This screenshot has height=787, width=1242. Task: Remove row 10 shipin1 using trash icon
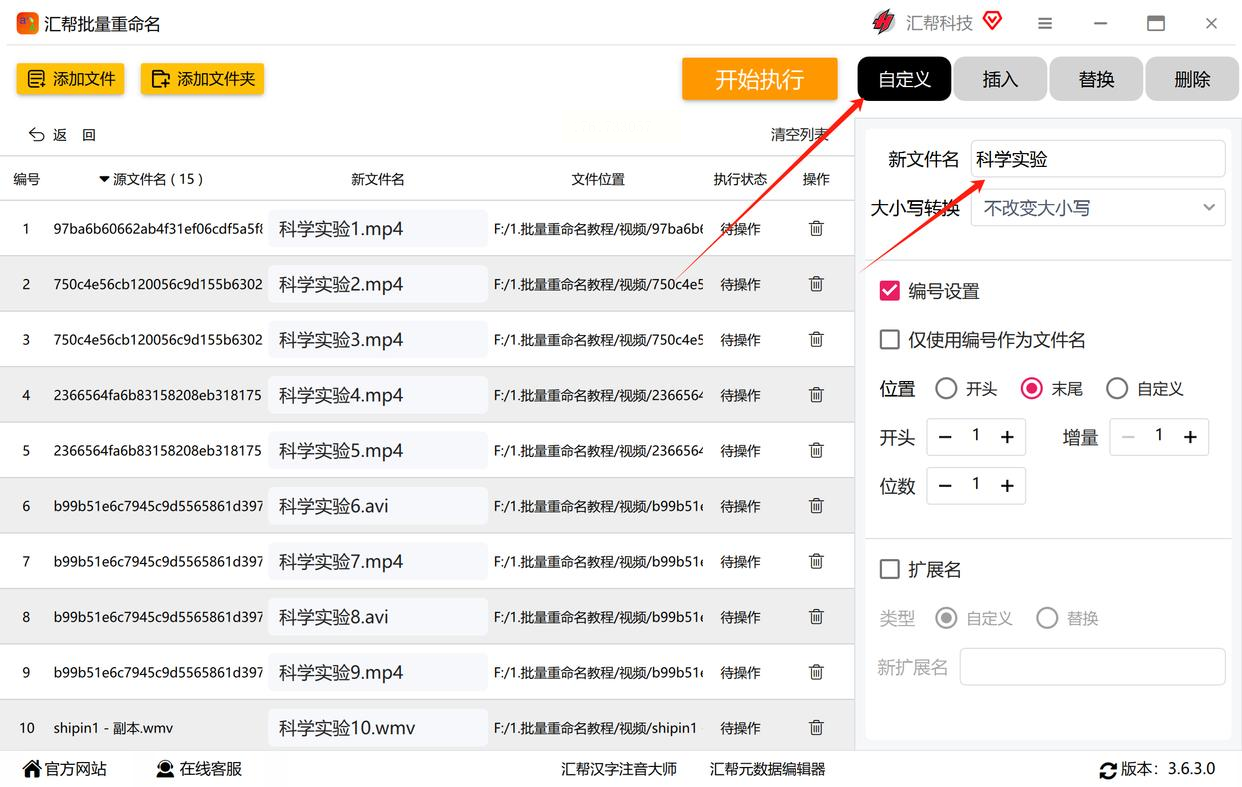tap(816, 728)
